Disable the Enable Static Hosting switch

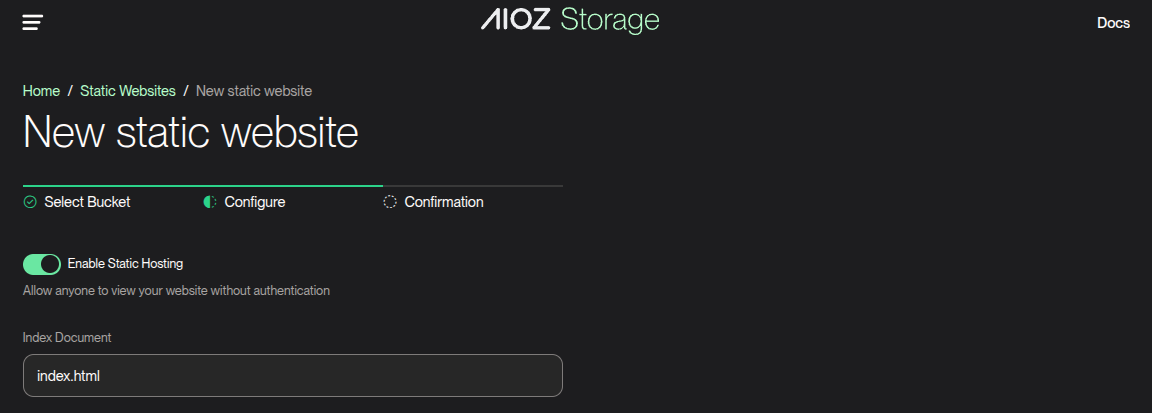42,264
